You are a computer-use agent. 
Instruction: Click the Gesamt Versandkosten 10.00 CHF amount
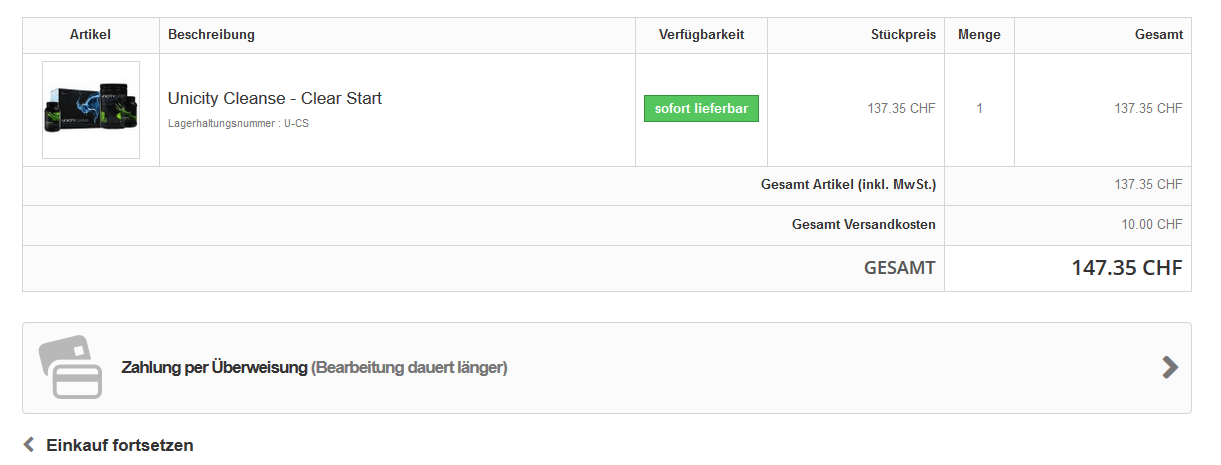point(1151,225)
